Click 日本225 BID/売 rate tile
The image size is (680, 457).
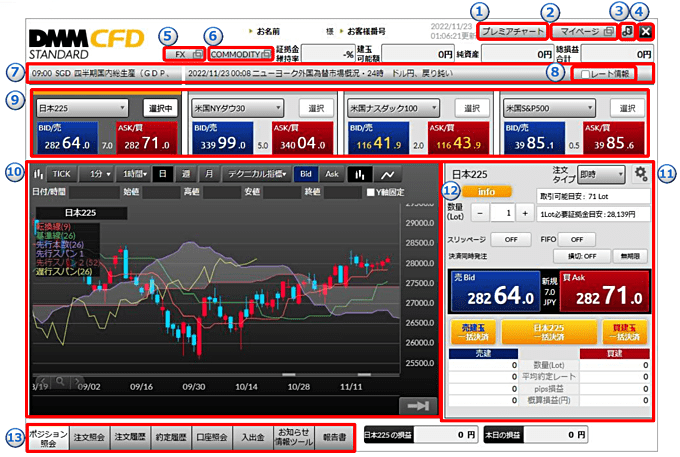pos(67,137)
